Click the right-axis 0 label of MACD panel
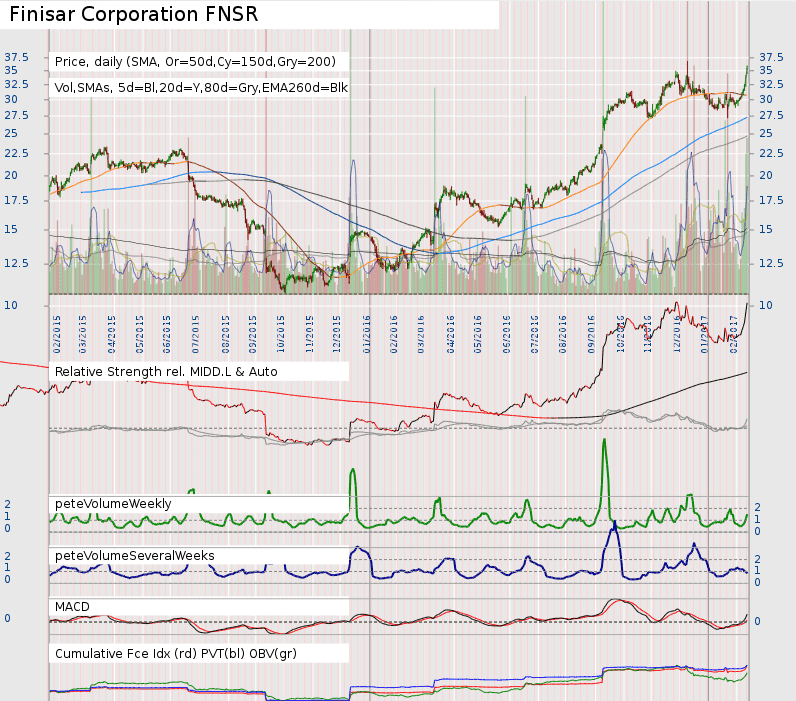This screenshot has width=796, height=701. point(757,622)
